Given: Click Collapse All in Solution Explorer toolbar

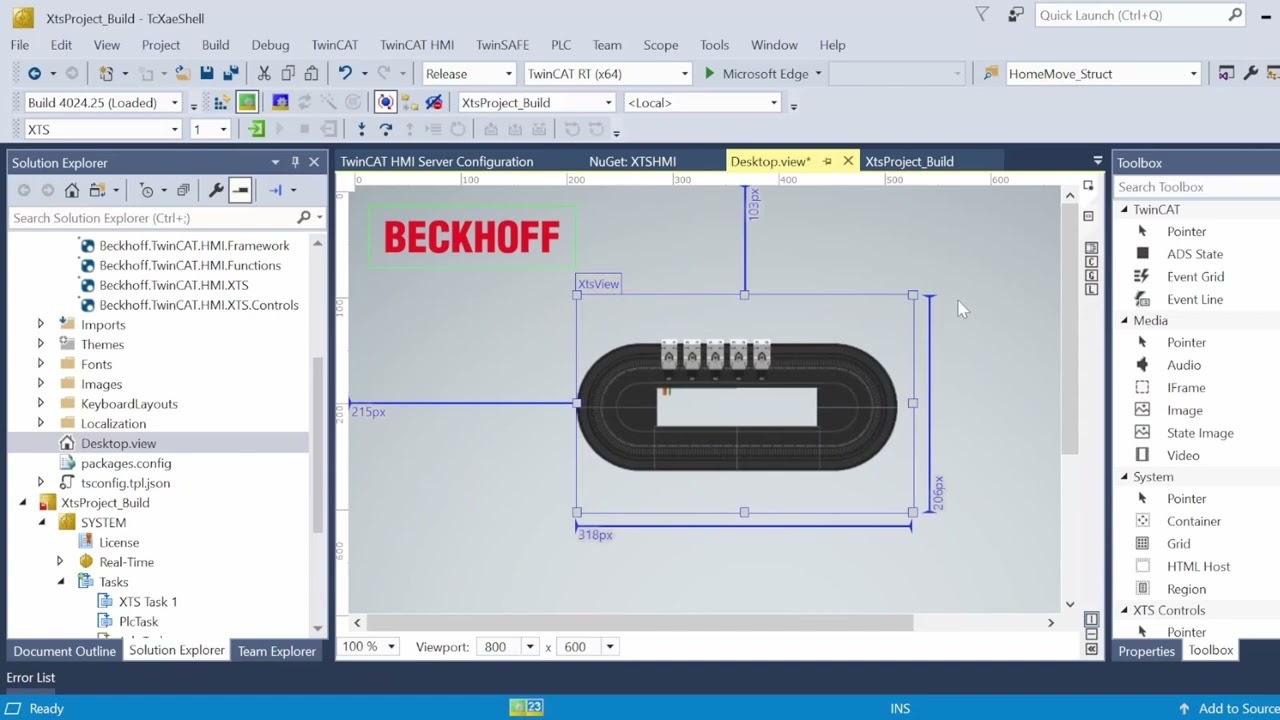Looking at the screenshot, I should (183, 190).
